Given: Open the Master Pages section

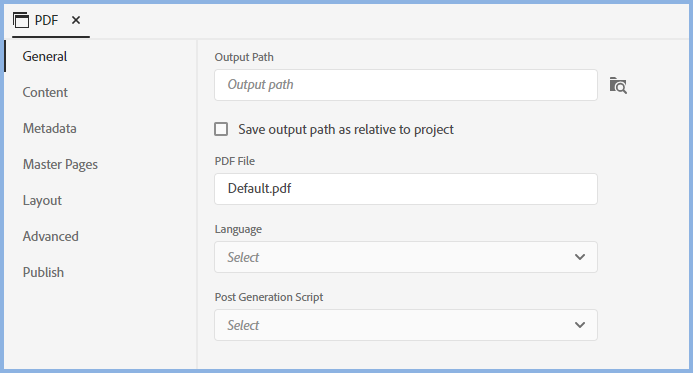Looking at the screenshot, I should 60,164.
